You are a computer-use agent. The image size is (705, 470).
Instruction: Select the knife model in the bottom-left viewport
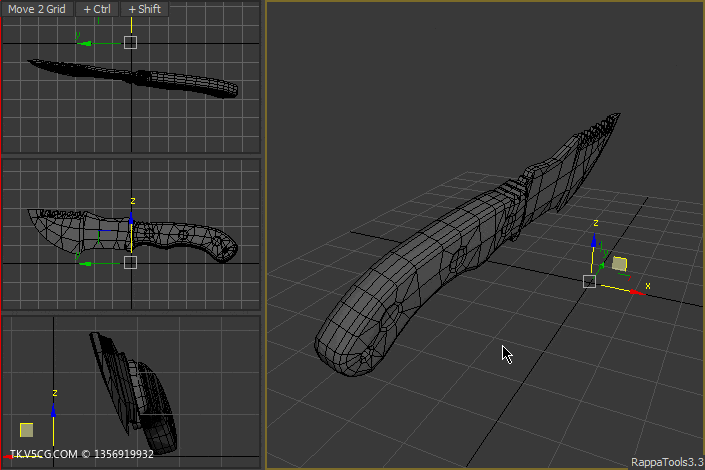click(135, 392)
